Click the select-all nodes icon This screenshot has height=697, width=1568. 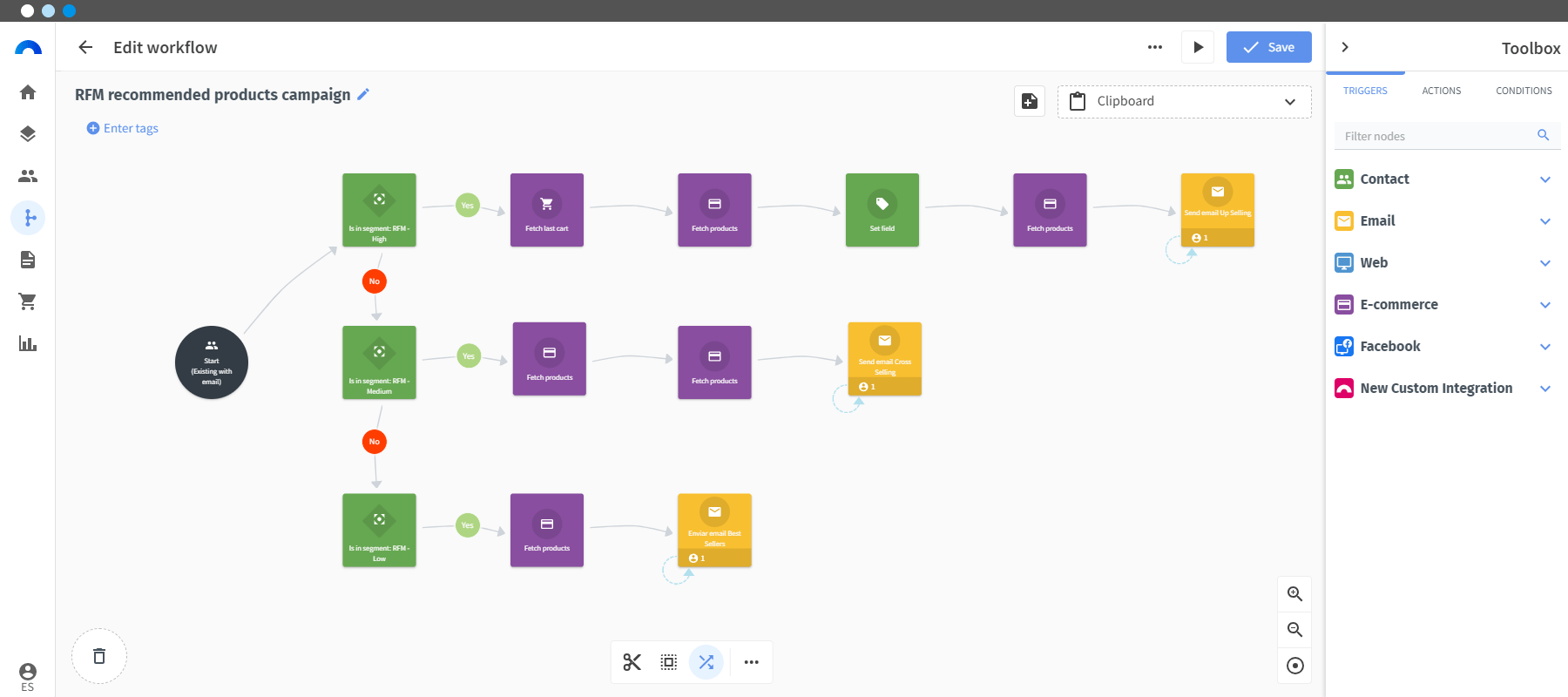point(669,662)
